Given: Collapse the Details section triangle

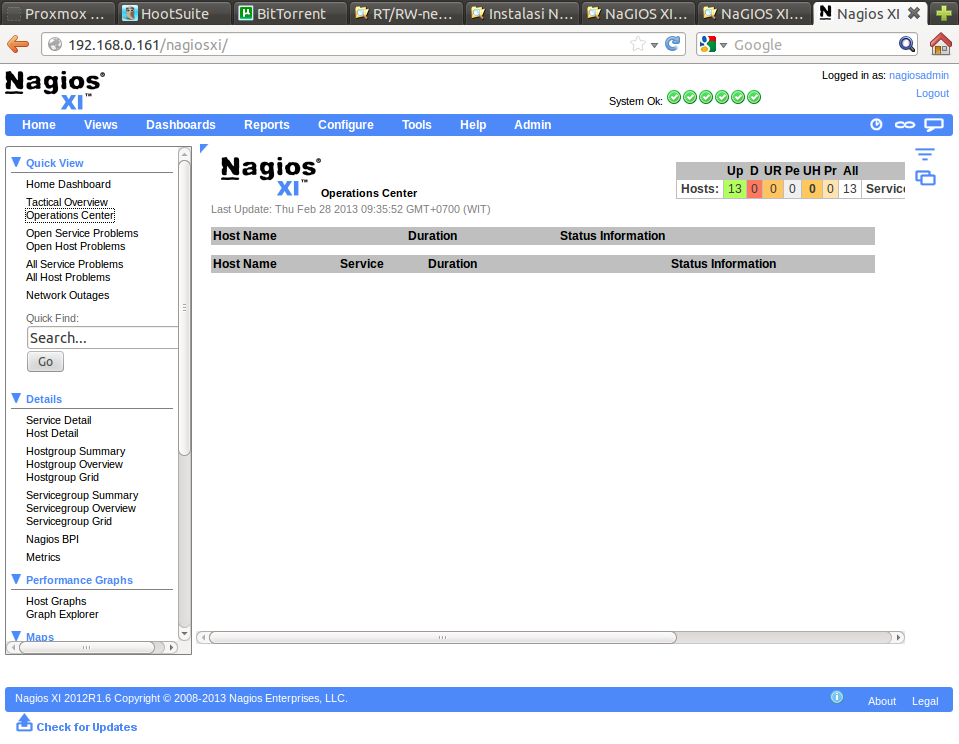Looking at the screenshot, I should click(x=16, y=398).
